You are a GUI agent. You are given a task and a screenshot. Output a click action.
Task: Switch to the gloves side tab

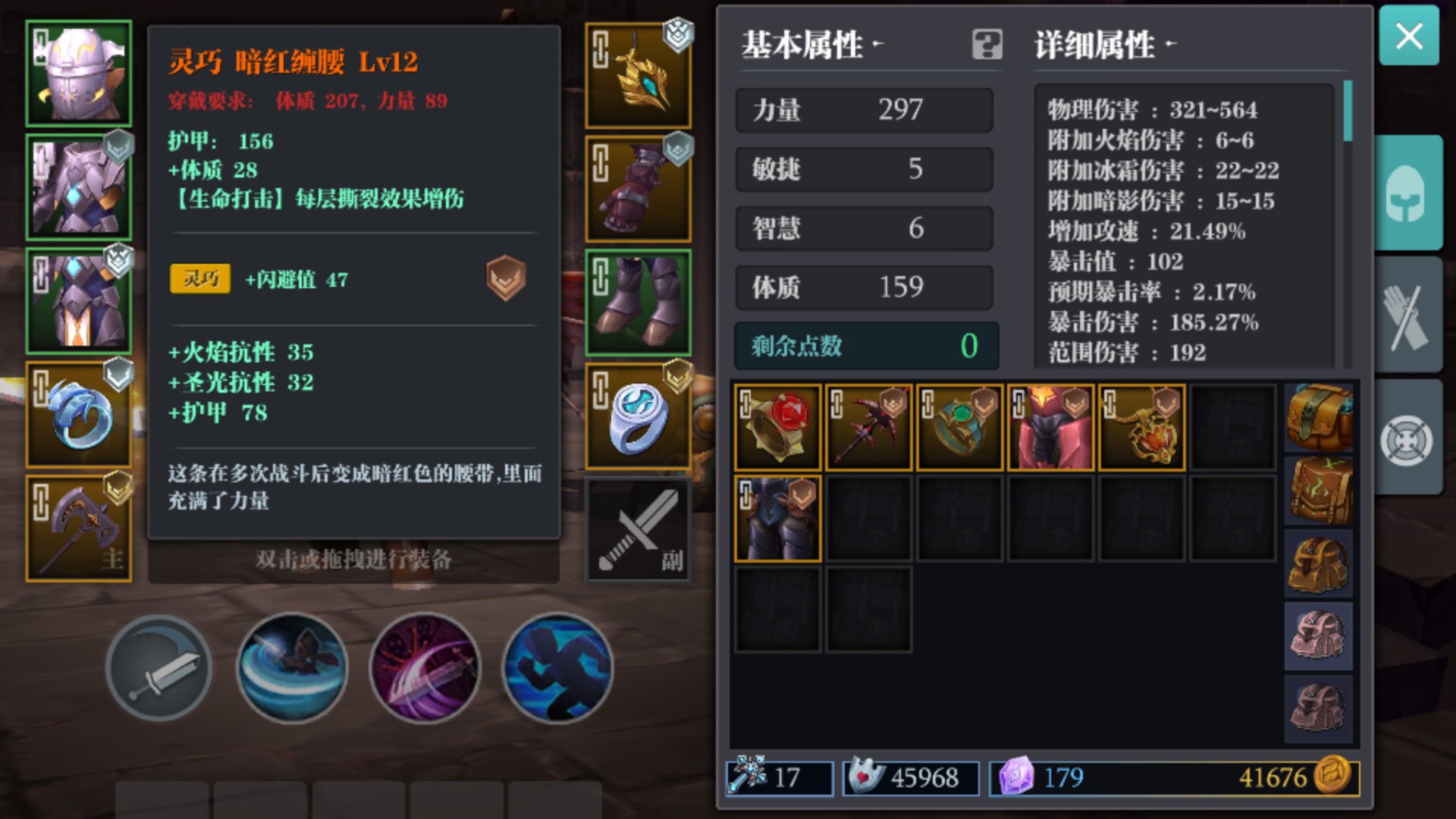(1408, 315)
